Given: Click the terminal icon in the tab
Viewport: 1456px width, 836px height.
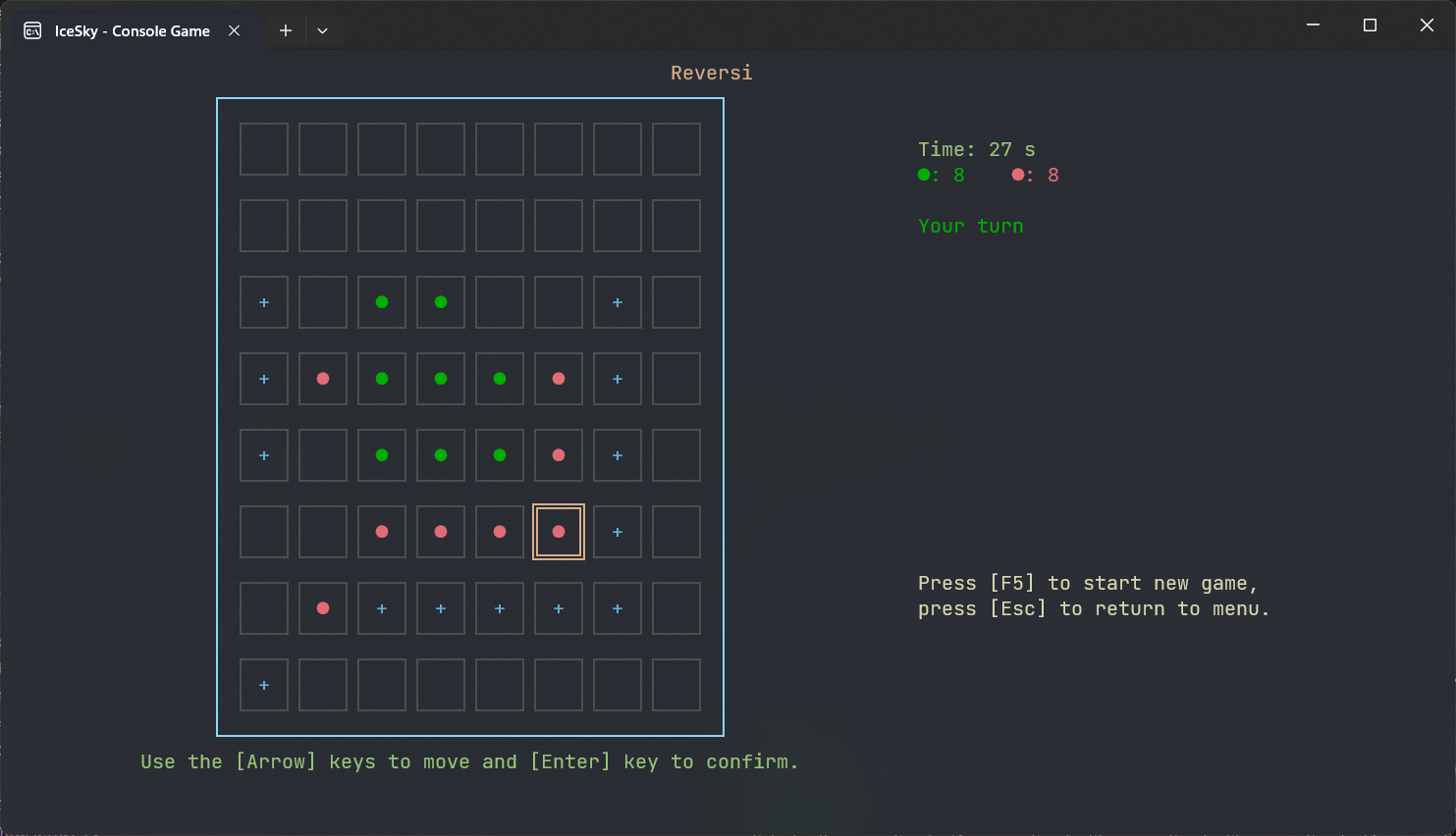Looking at the screenshot, I should [x=32, y=30].
